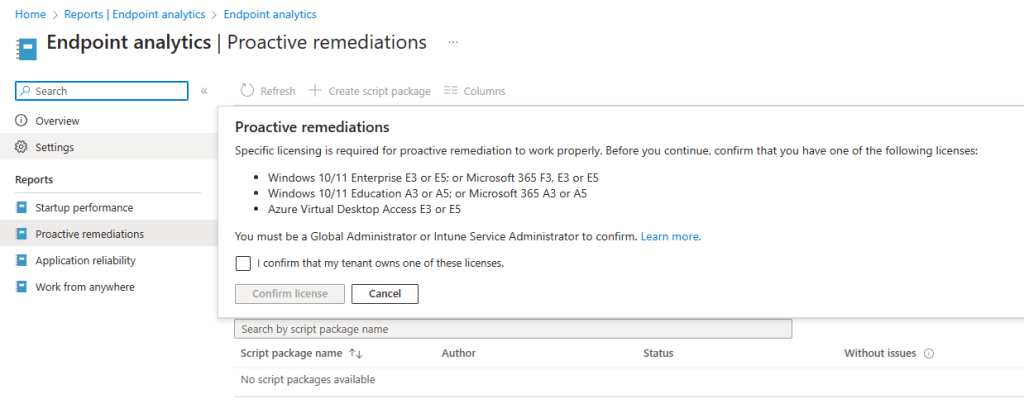Viewport: 1024px width, 408px height.
Task: Click the Home breadcrumb link
Action: [x=30, y=15]
